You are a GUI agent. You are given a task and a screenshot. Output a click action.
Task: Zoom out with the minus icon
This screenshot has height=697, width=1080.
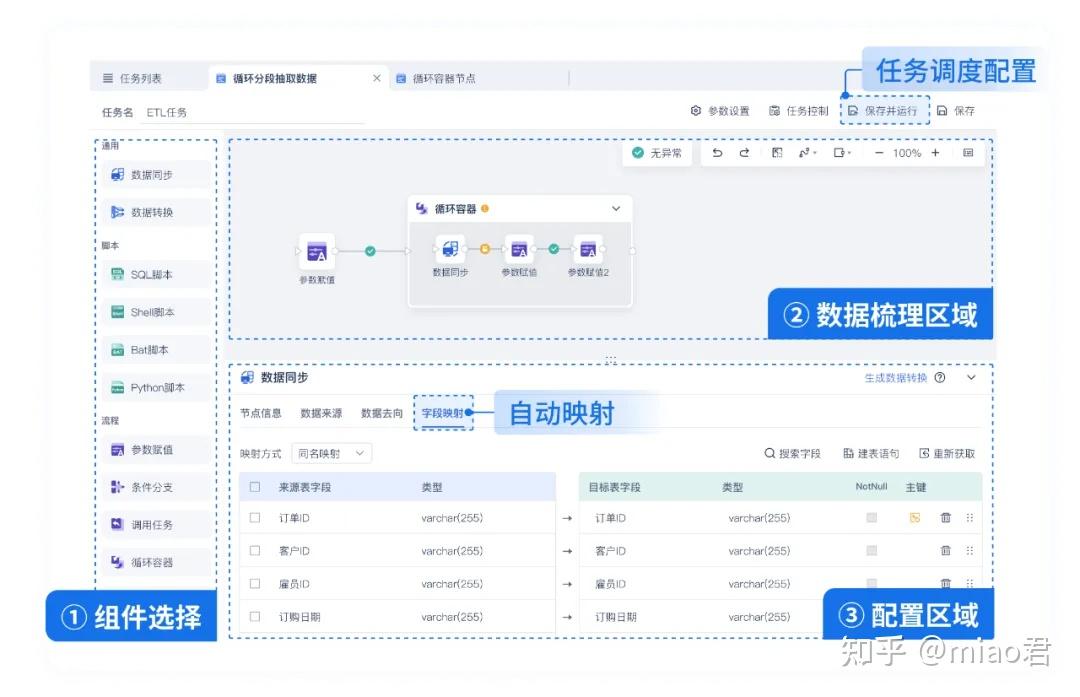(879, 153)
